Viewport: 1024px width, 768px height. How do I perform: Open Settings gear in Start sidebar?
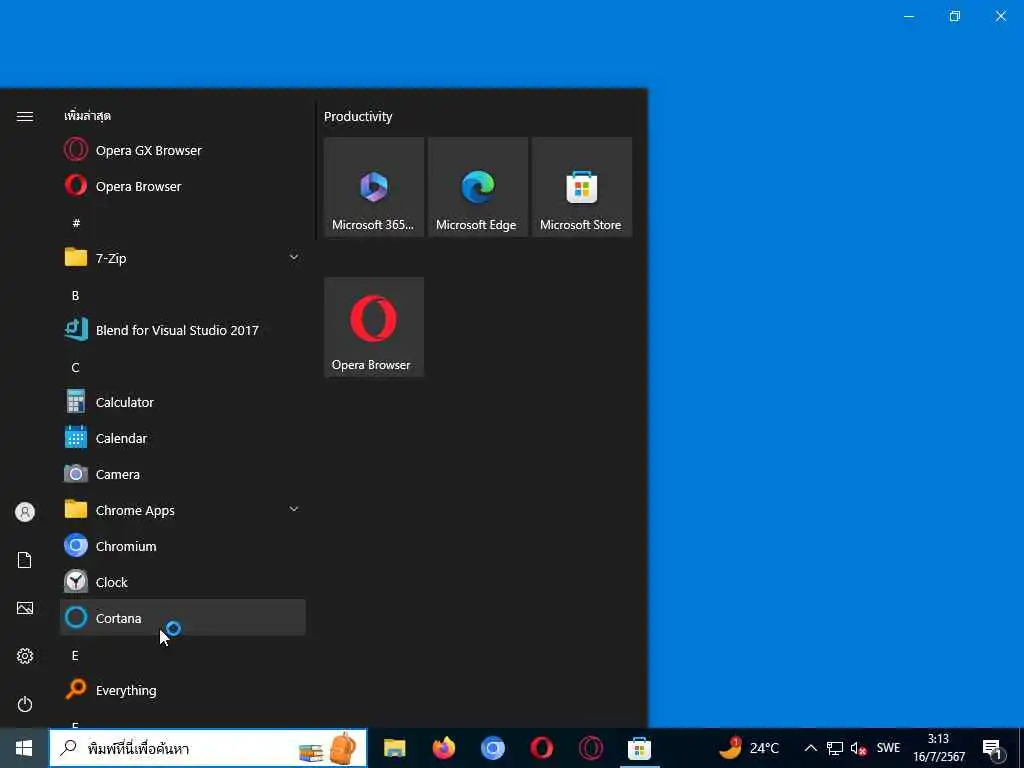[25, 656]
